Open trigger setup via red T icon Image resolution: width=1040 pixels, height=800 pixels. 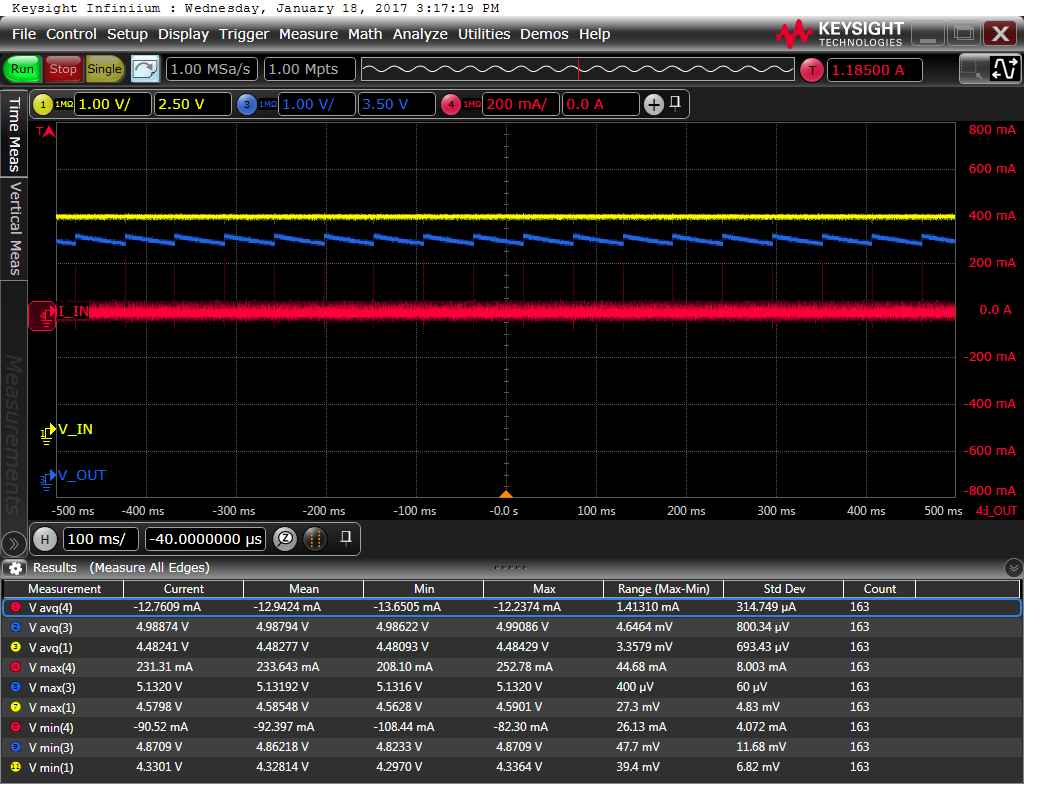tap(812, 70)
